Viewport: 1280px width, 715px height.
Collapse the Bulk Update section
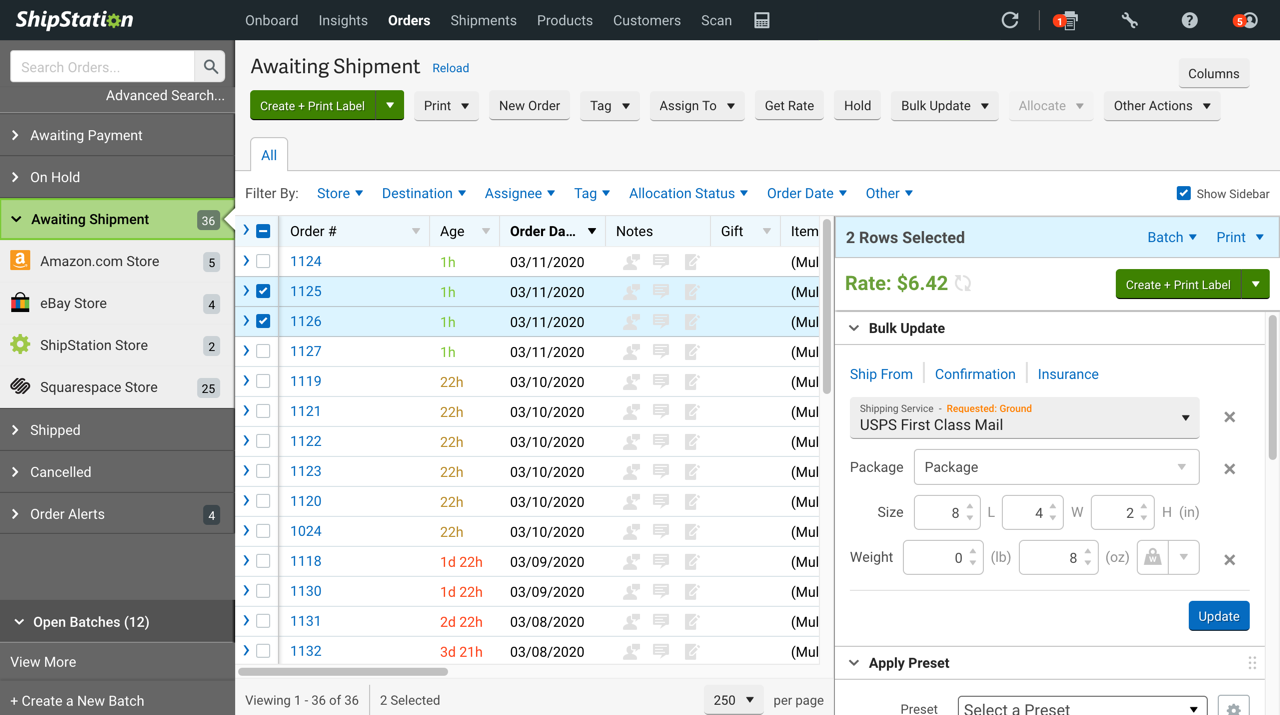[x=854, y=328]
